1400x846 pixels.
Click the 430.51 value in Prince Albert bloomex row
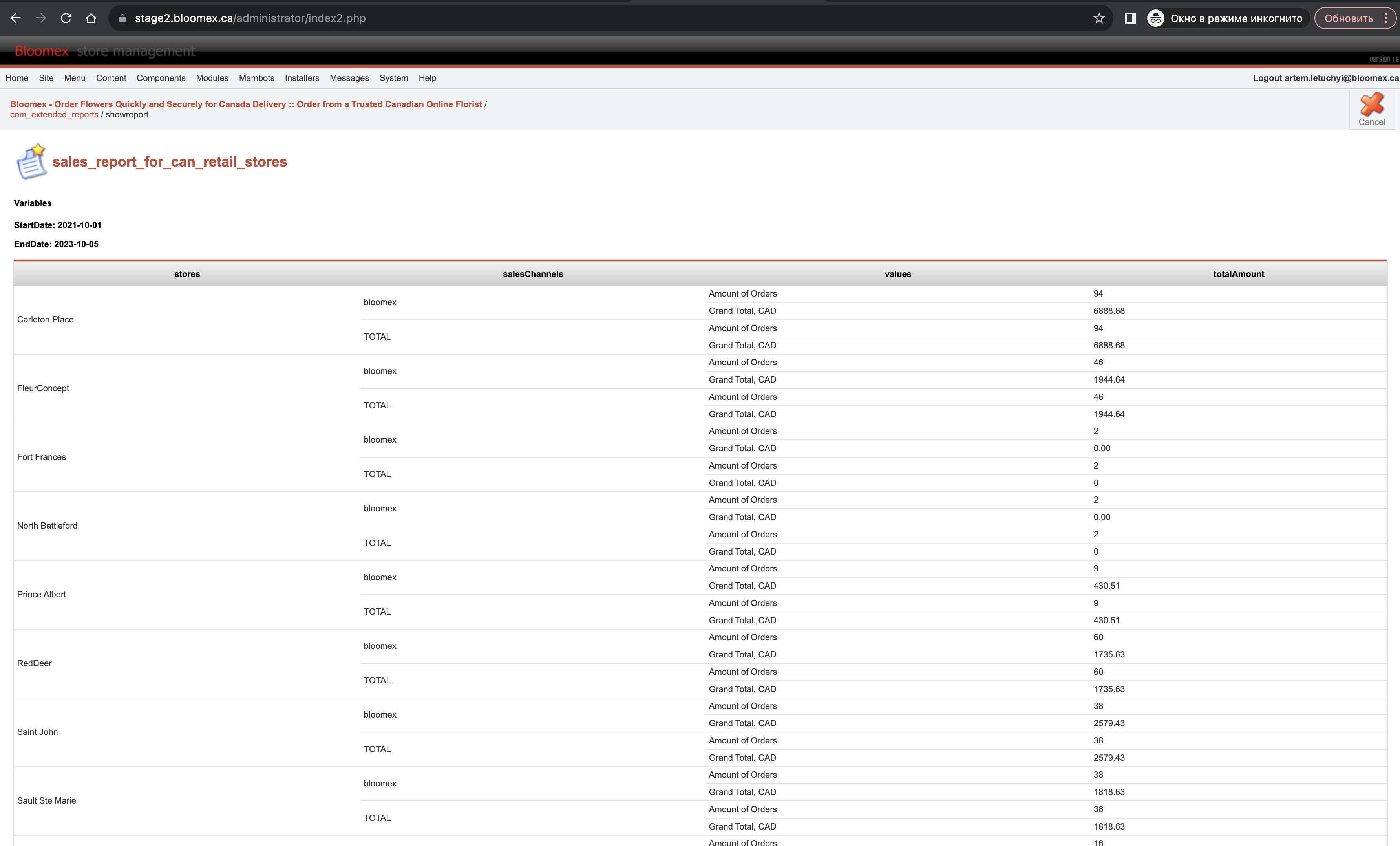[1106, 586]
